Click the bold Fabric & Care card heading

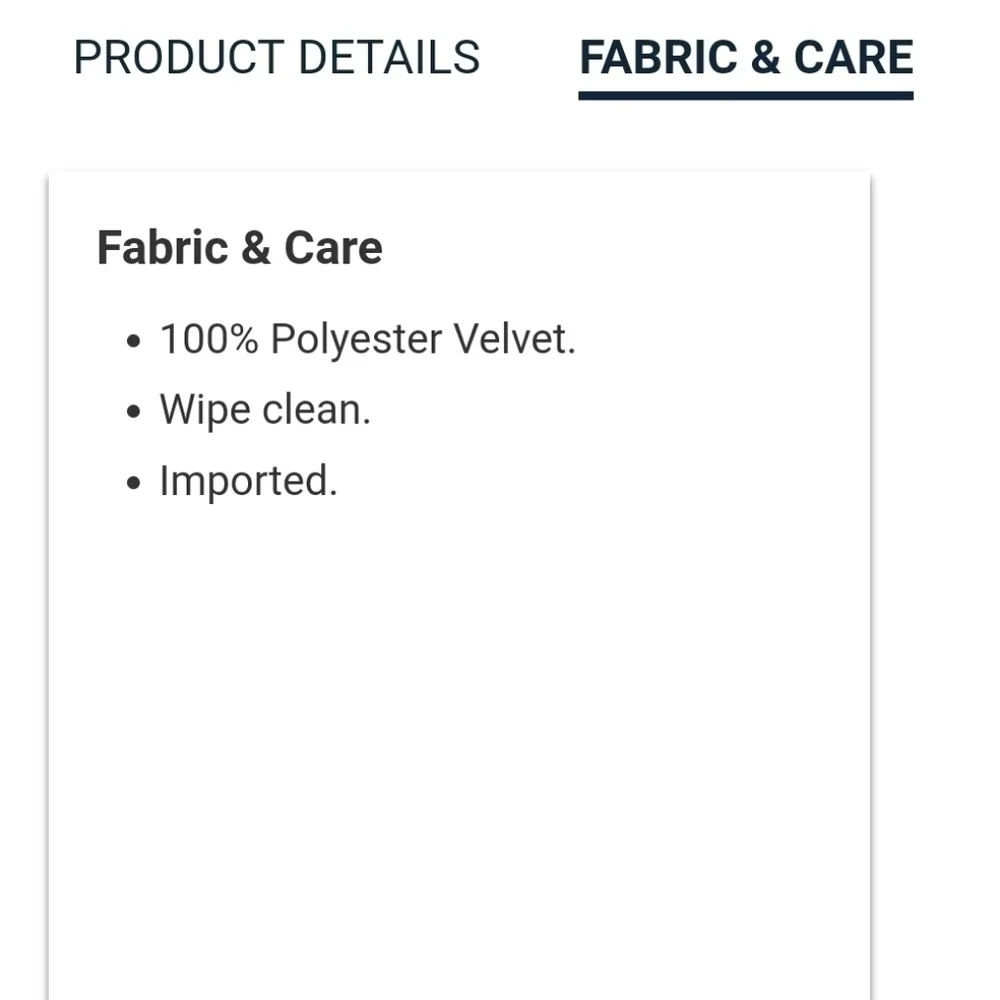(240, 248)
